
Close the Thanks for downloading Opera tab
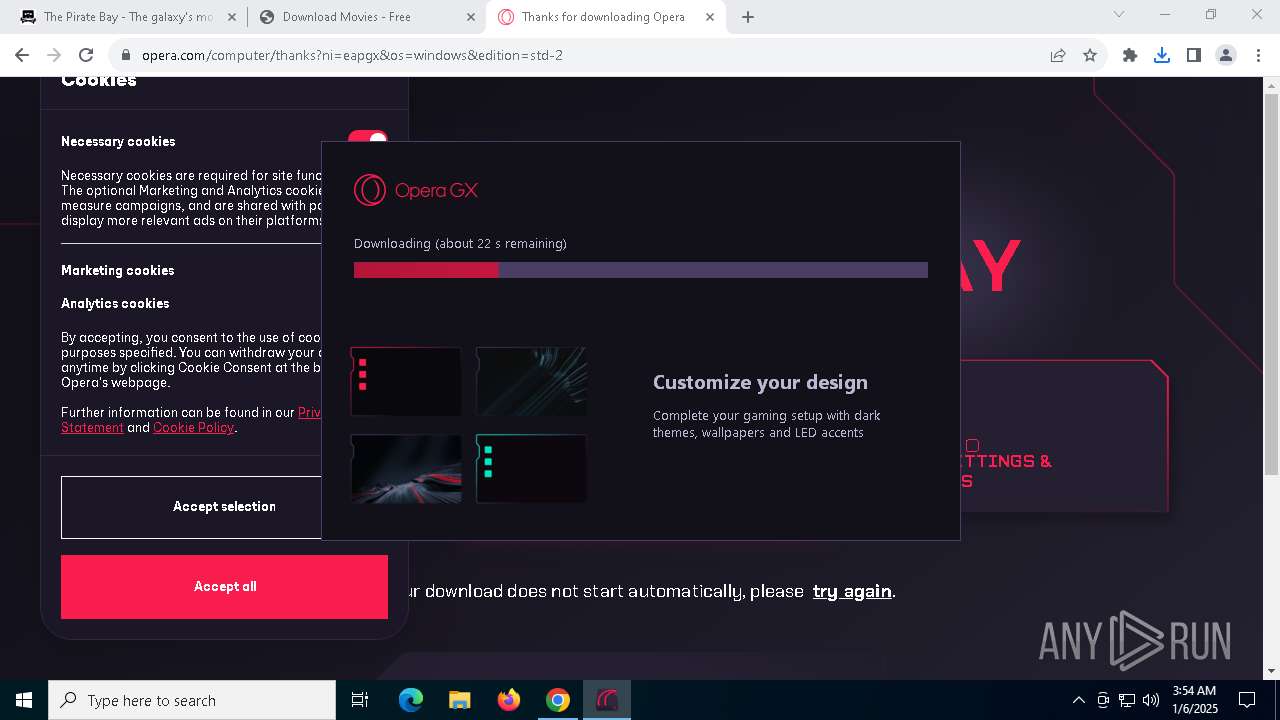[708, 17]
